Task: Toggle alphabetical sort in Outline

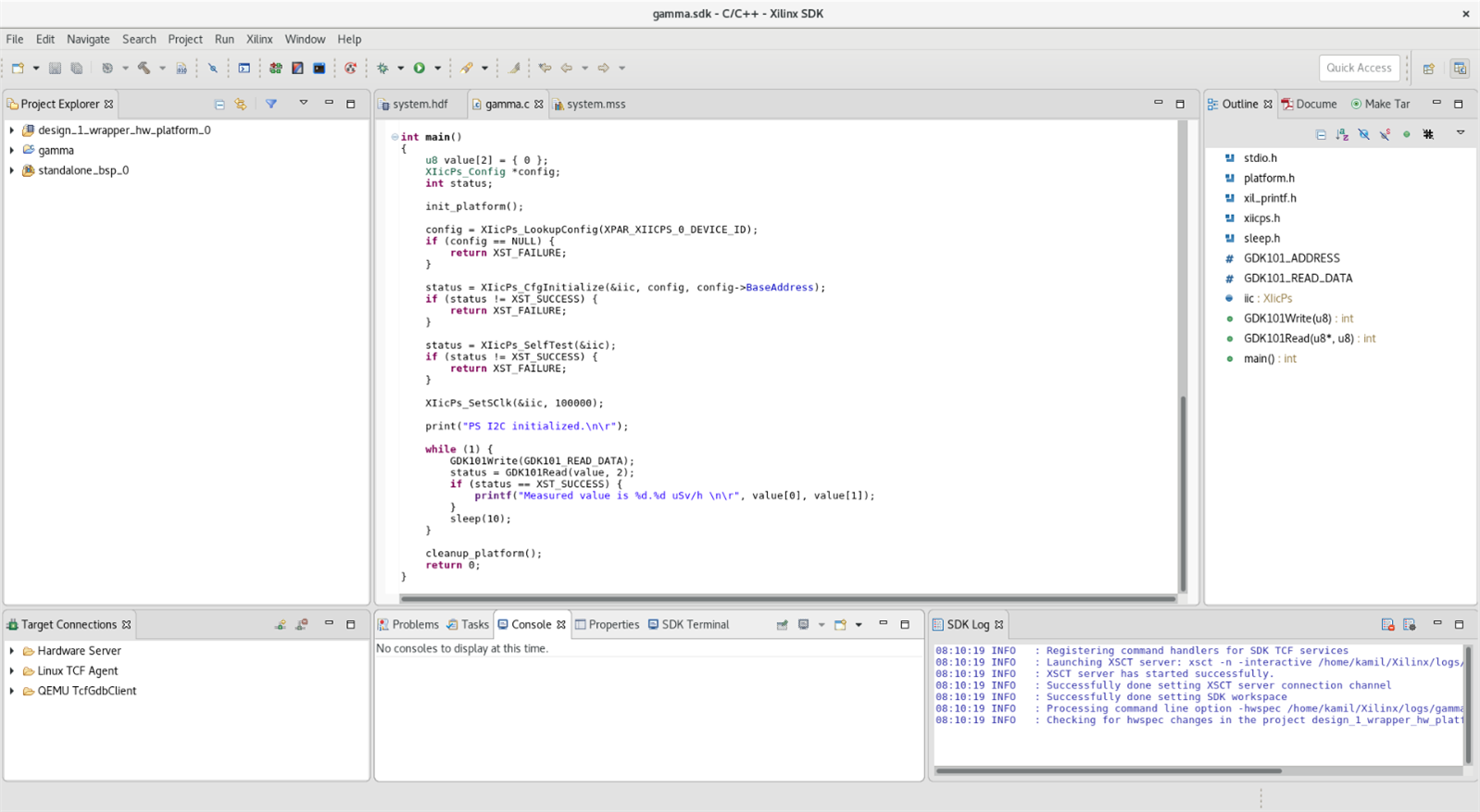Action: click(1342, 134)
